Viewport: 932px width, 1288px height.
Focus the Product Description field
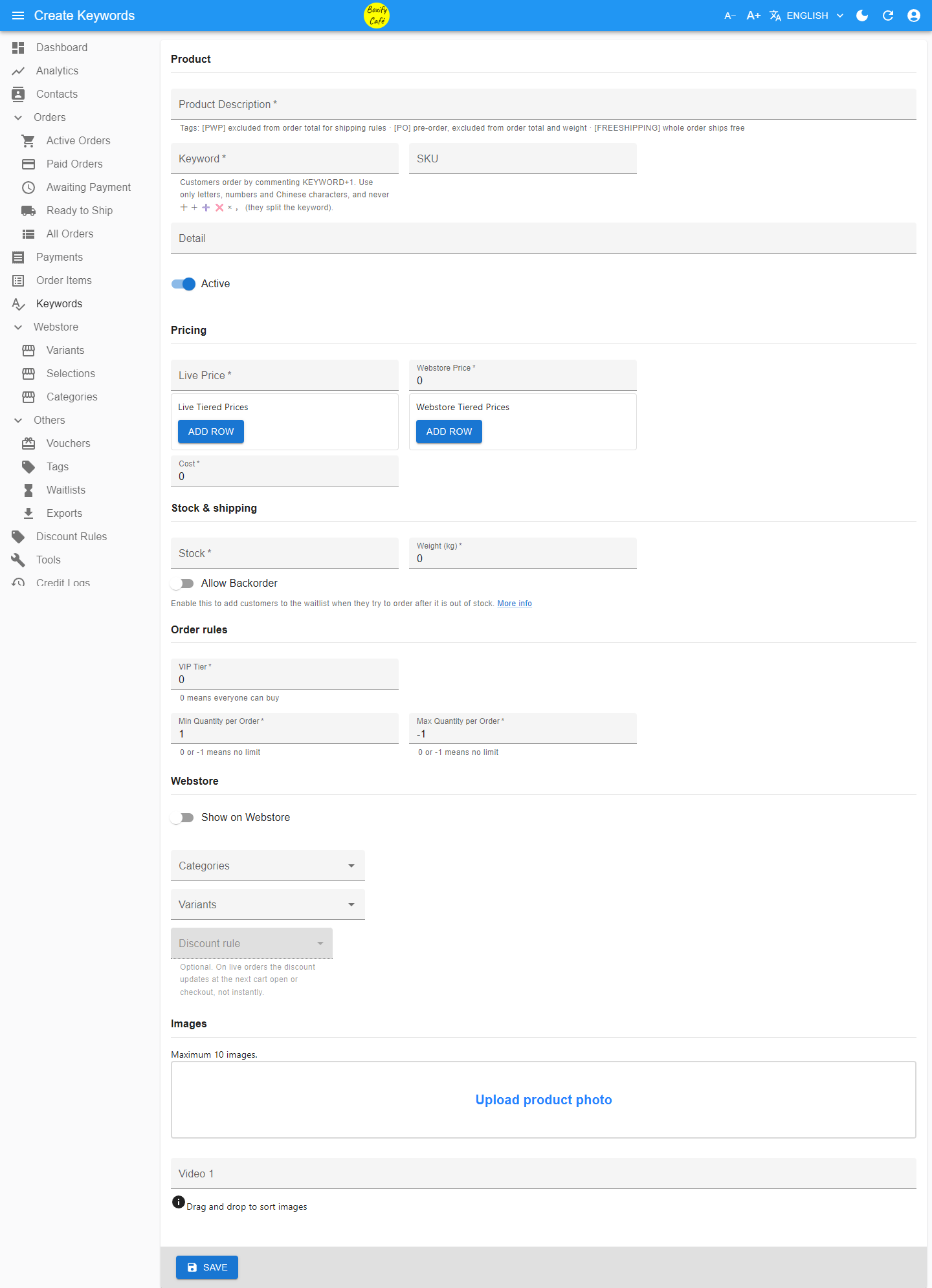(544, 104)
